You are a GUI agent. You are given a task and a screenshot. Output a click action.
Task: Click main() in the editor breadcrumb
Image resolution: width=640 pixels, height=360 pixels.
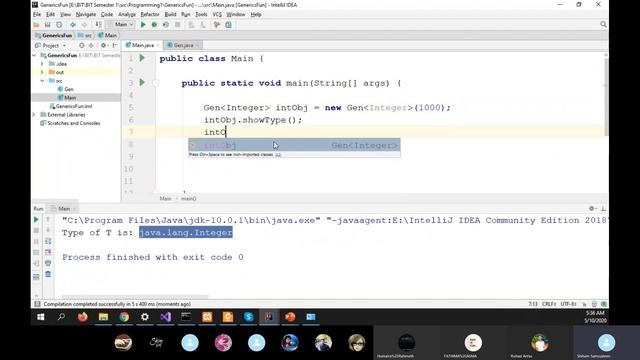point(189,199)
